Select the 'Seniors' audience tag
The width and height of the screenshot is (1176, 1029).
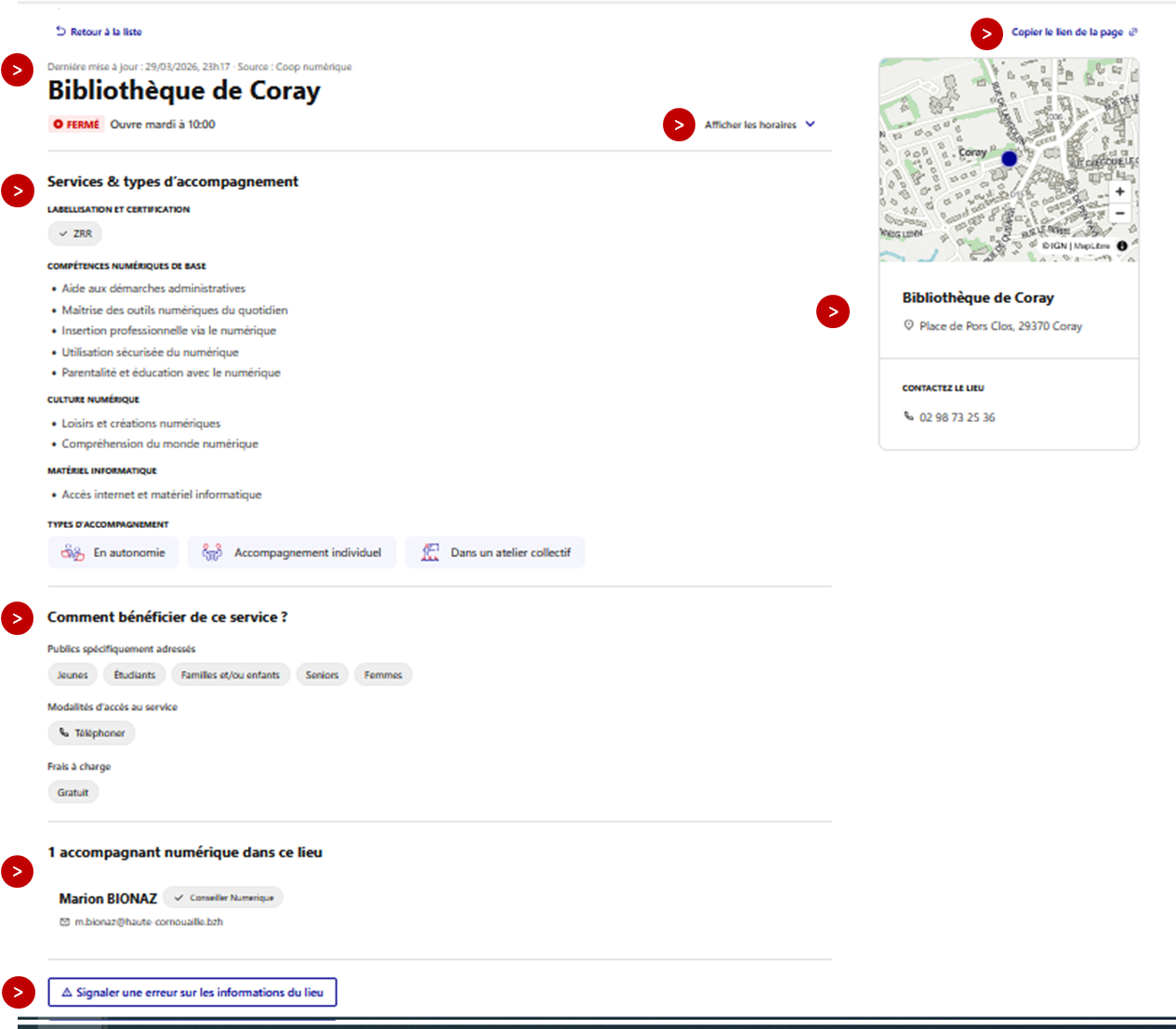(x=322, y=675)
